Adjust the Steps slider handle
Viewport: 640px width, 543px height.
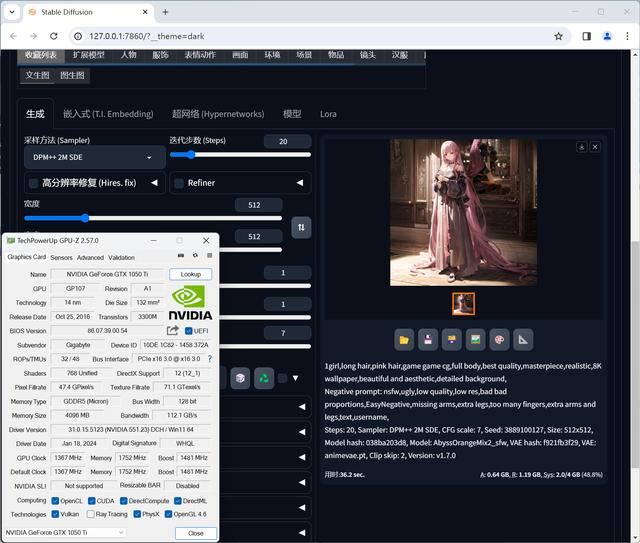point(191,155)
